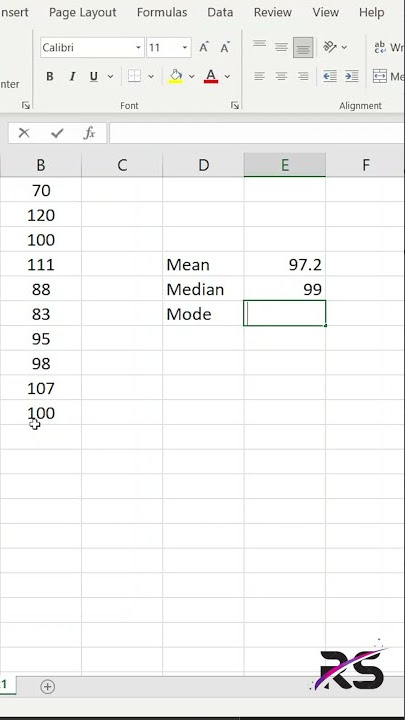Add a new sheet with plus button
405x720 pixels.
tap(47, 686)
